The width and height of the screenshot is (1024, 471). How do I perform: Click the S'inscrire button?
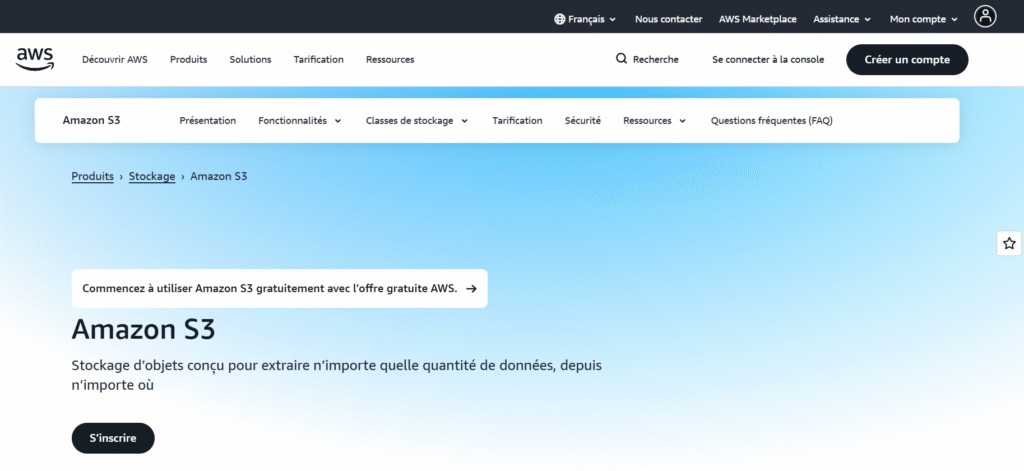113,438
